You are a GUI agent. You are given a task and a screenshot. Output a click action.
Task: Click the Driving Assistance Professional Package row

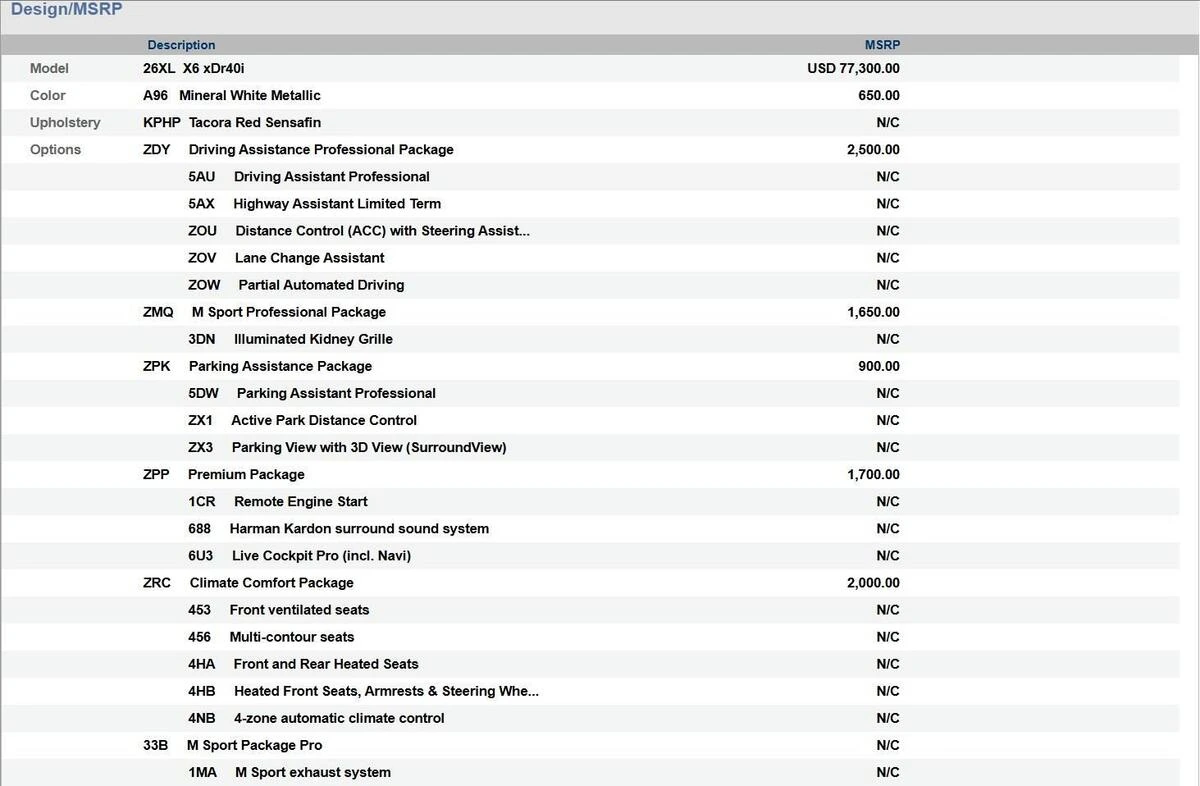320,149
